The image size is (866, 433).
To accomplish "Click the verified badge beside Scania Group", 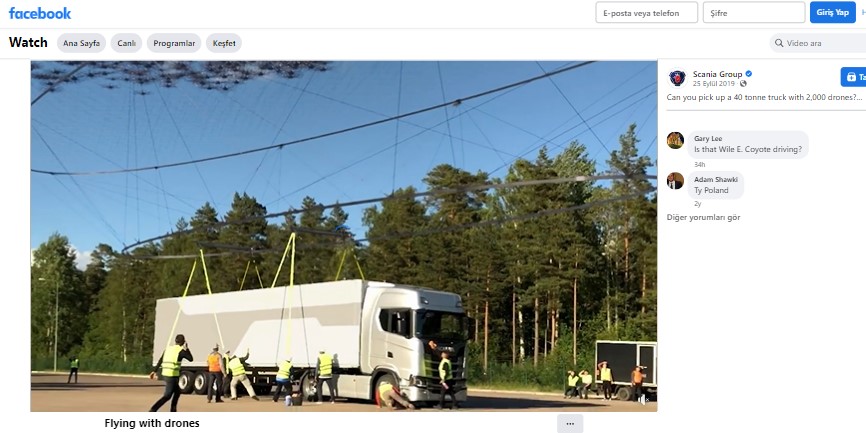I will click(748, 74).
